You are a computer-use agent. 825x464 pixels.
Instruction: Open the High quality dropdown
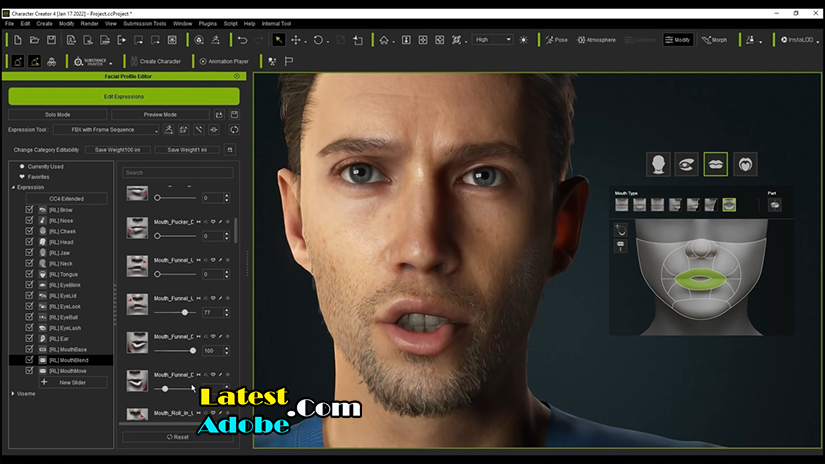492,39
